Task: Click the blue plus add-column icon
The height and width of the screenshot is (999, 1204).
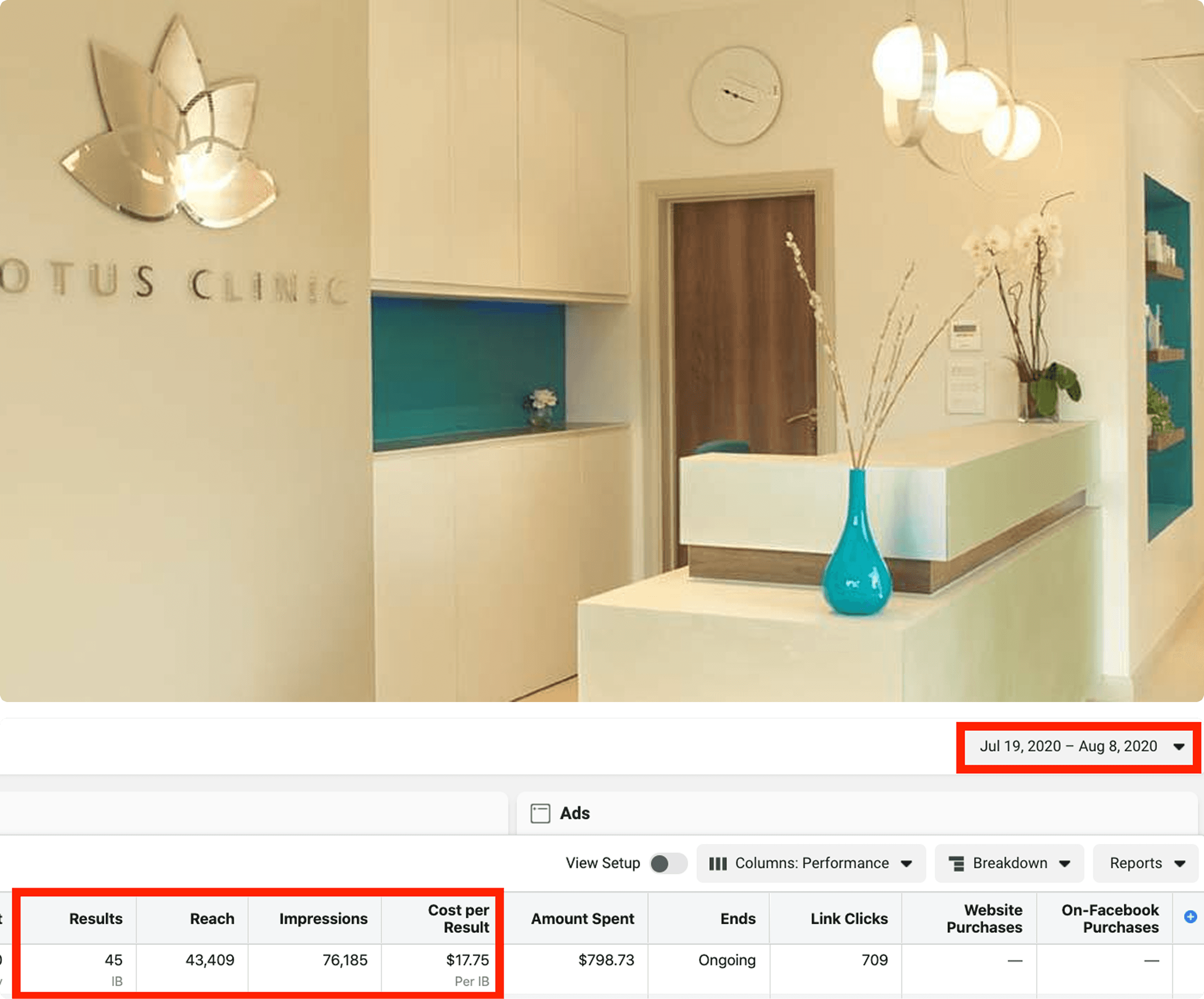Action: click(x=1190, y=916)
